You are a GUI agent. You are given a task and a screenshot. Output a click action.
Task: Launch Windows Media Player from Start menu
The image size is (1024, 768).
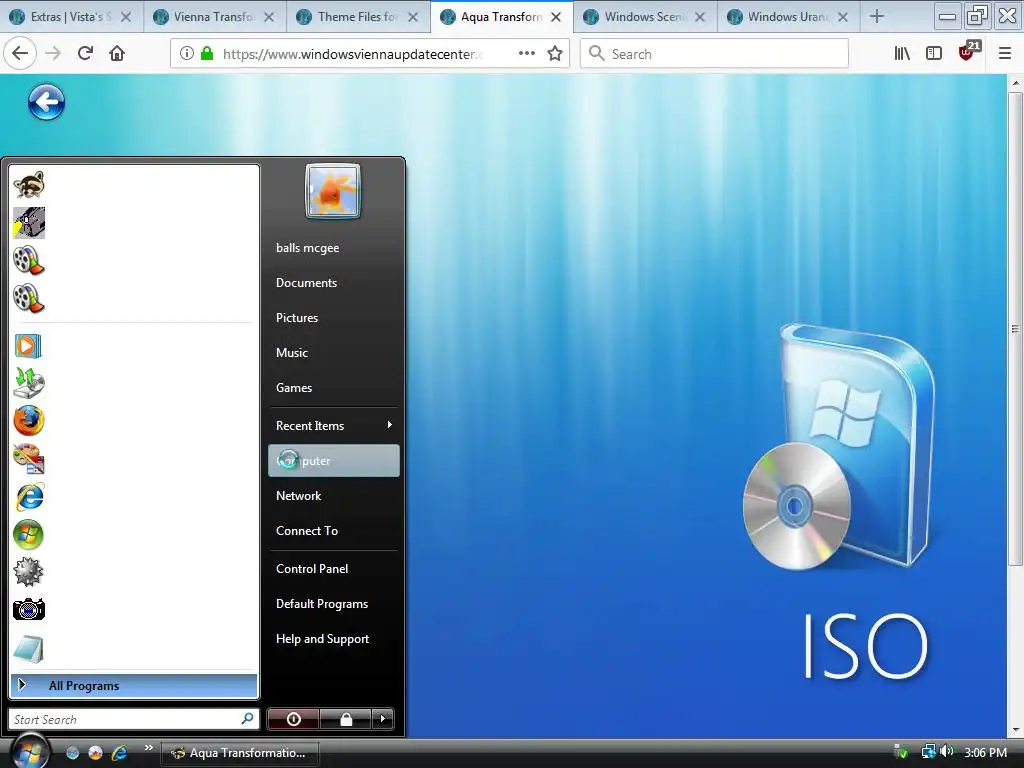pyautogui.click(x=29, y=345)
